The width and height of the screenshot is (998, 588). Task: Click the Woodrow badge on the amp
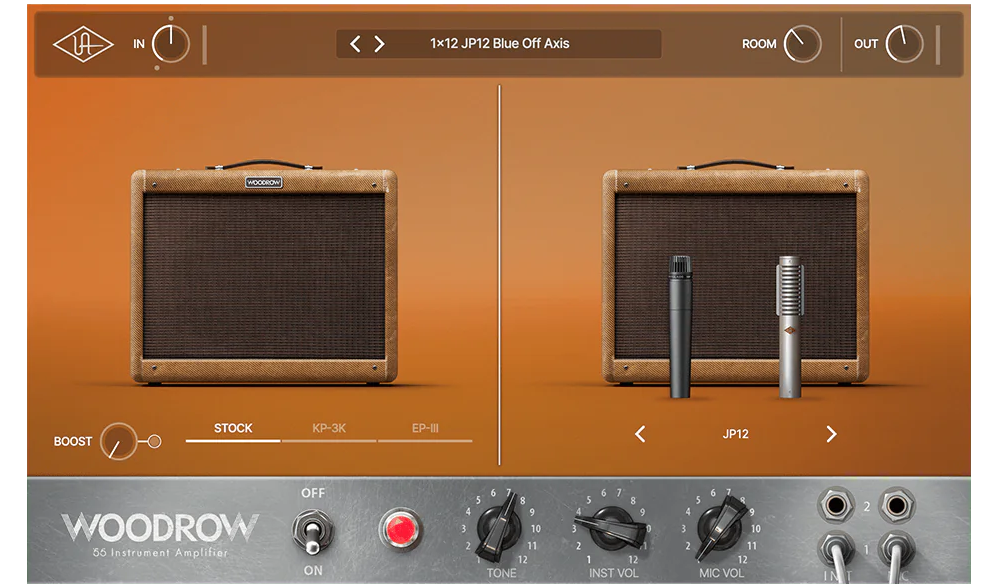point(264,183)
